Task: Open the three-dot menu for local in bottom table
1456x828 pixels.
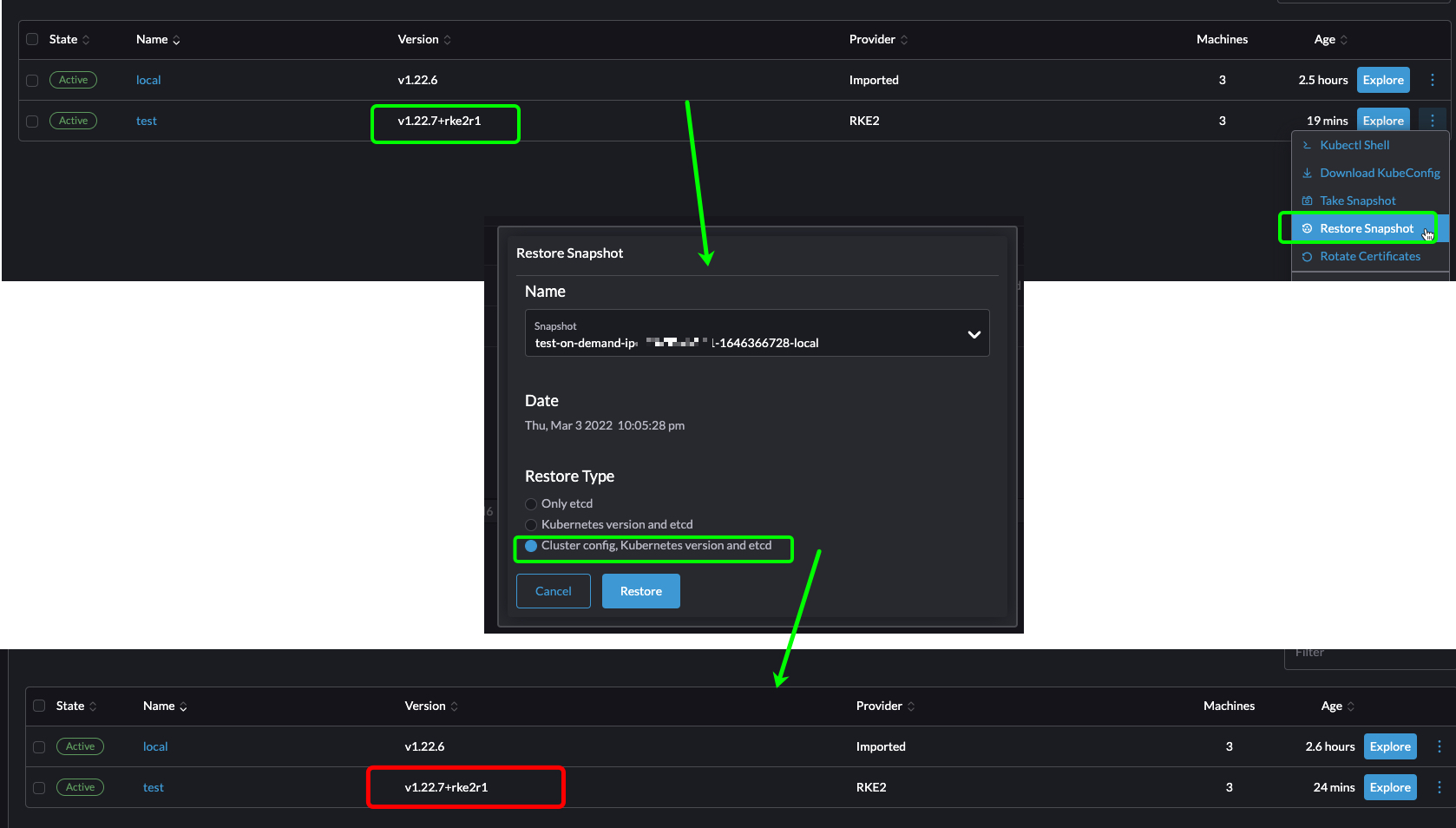Action: [x=1439, y=746]
